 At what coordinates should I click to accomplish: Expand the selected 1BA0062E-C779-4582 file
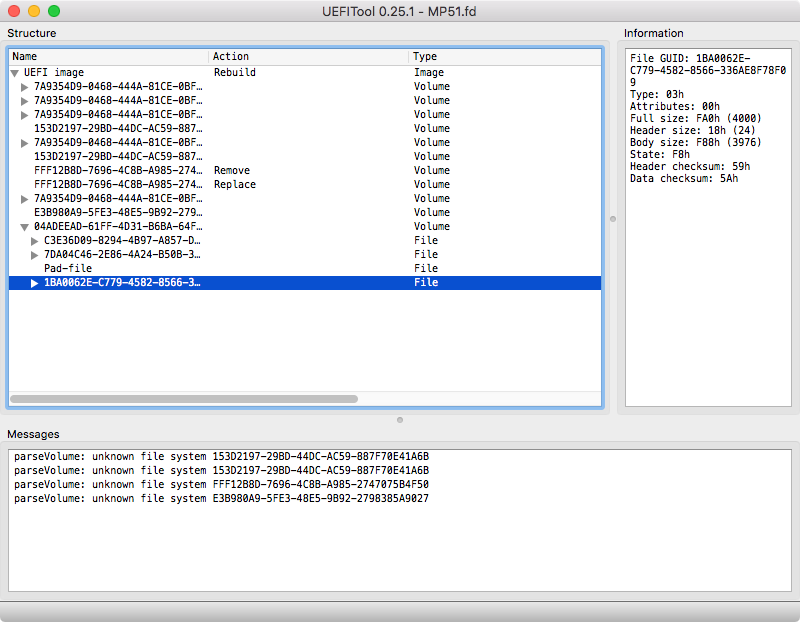tap(34, 283)
